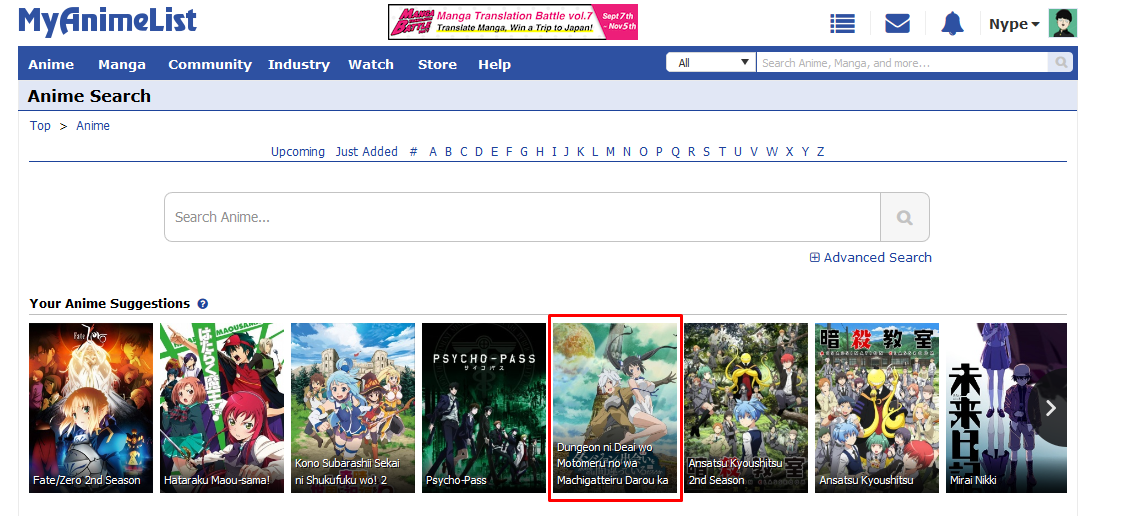Expand Advanced Search options
Image resolution: width=1136 pixels, height=516 pixels.
tap(871, 257)
